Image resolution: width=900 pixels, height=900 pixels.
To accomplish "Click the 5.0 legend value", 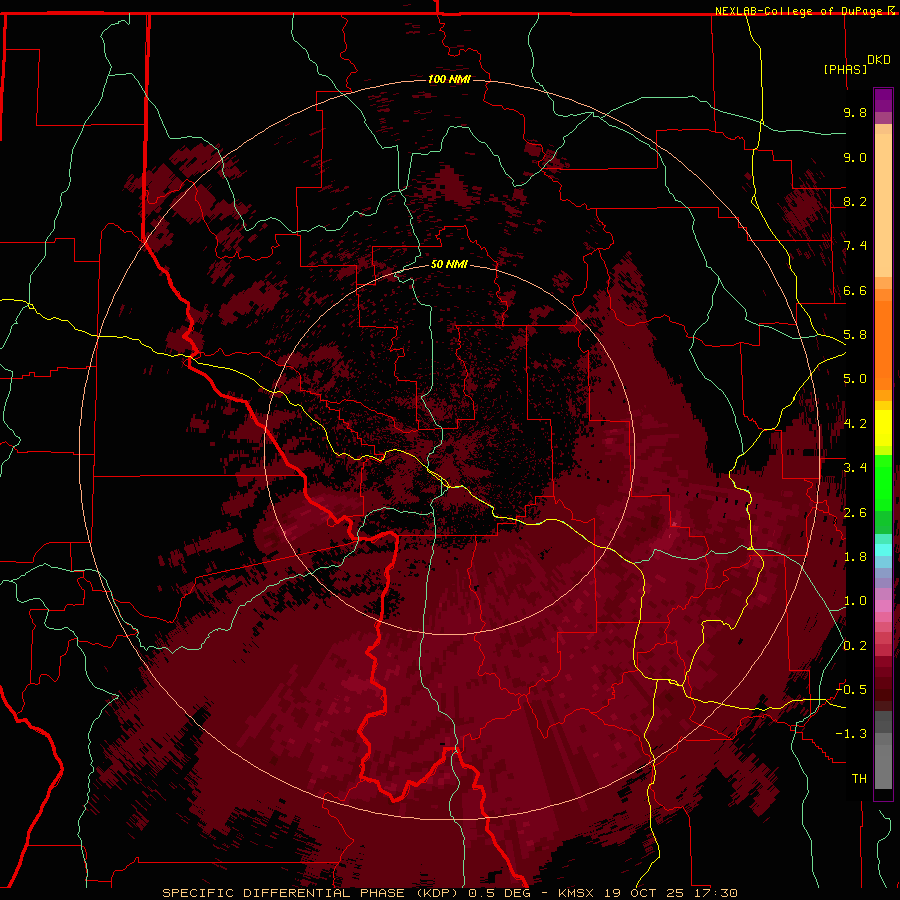I will click(x=855, y=379).
